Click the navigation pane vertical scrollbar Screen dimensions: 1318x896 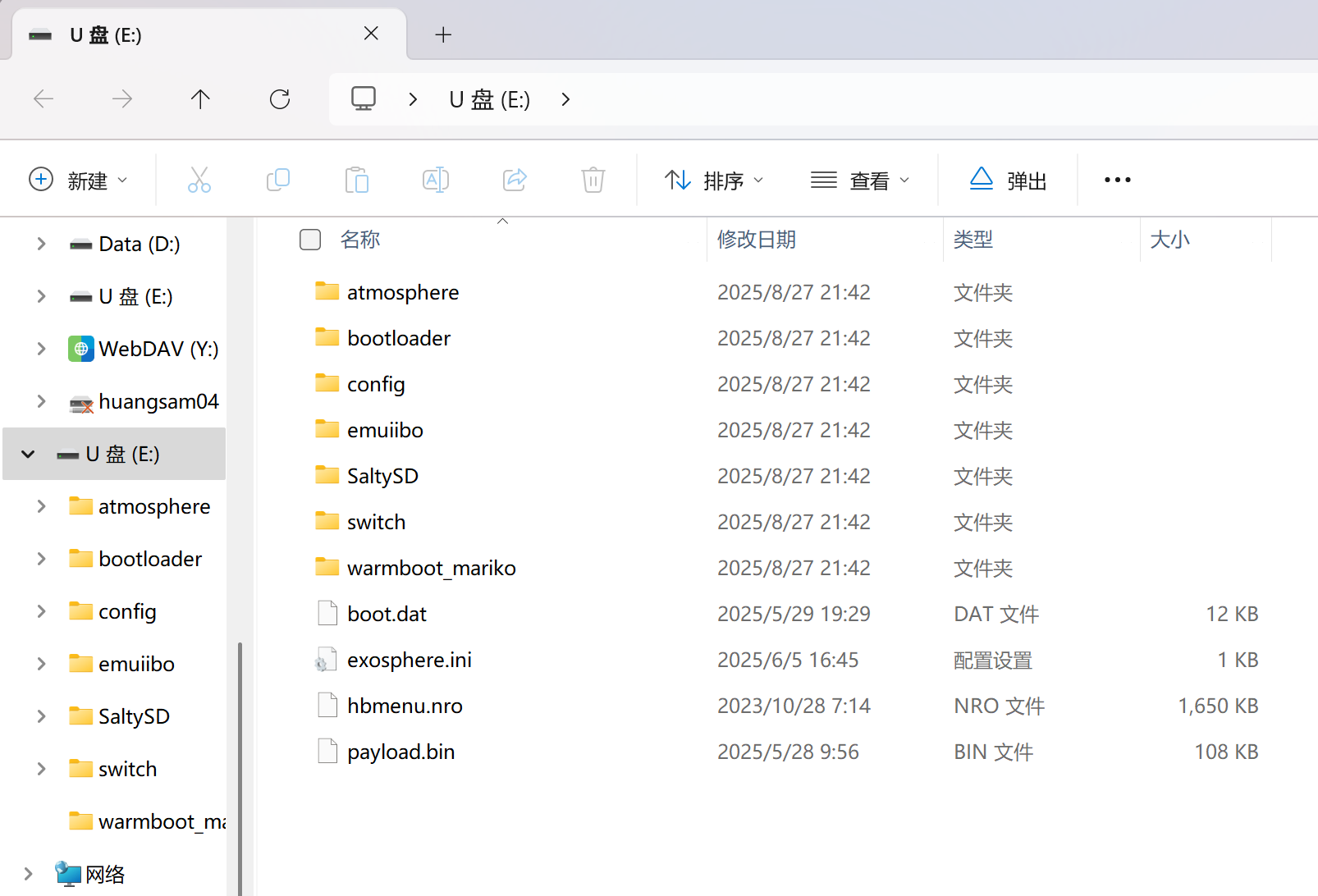240,763
